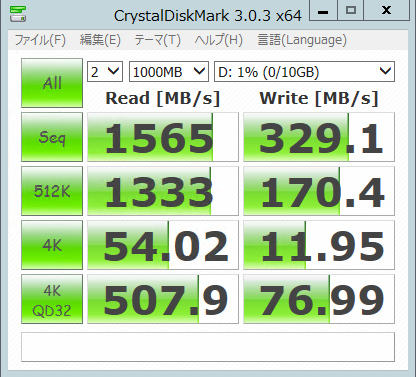Click the 4K write result 11.95
This screenshot has height=377, width=416.
tap(319, 245)
